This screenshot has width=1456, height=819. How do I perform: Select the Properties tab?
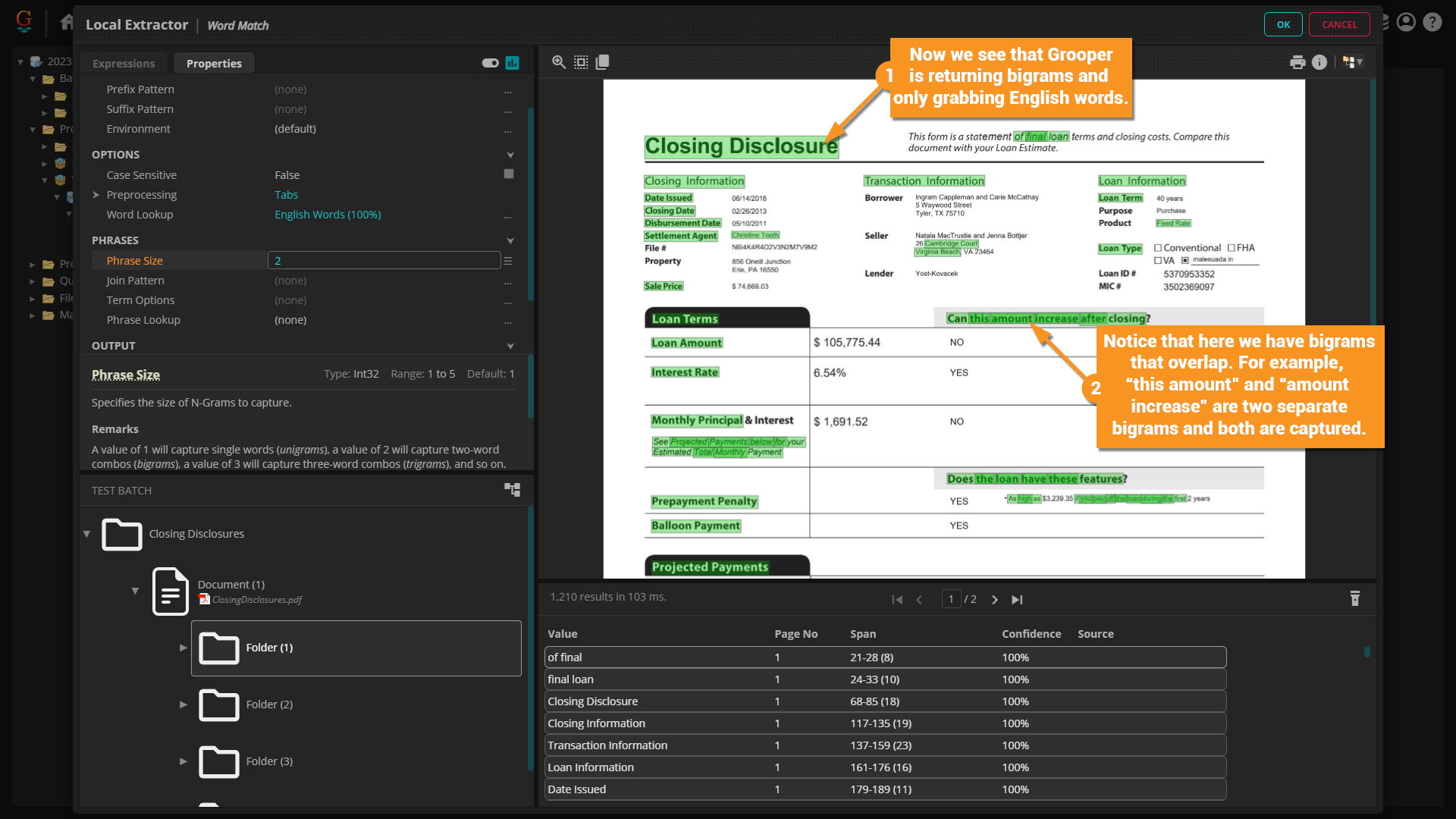tap(214, 64)
